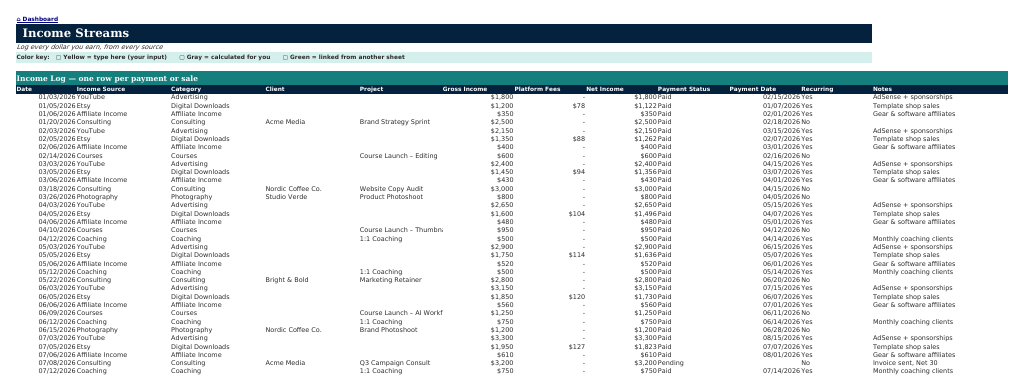Select the 'Income Log — one row per payment' heading
The height and width of the screenshot is (391, 1024).
pyautogui.click(x=107, y=78)
